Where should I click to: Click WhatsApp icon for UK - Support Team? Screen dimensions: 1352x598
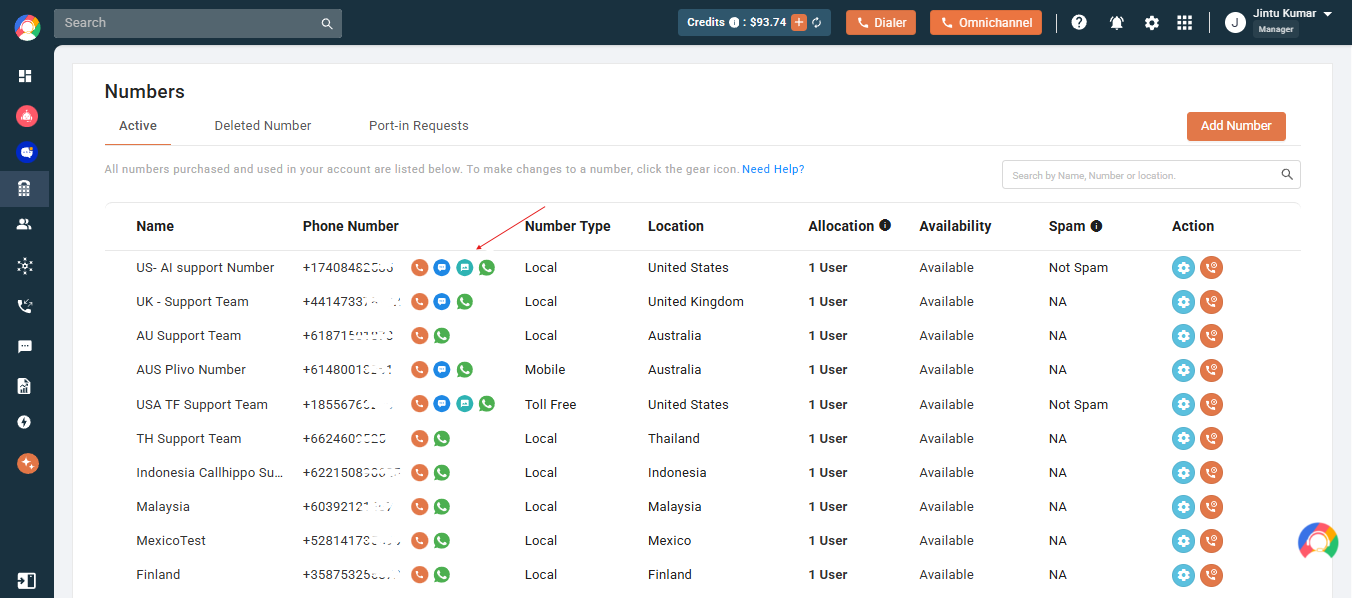tap(464, 301)
